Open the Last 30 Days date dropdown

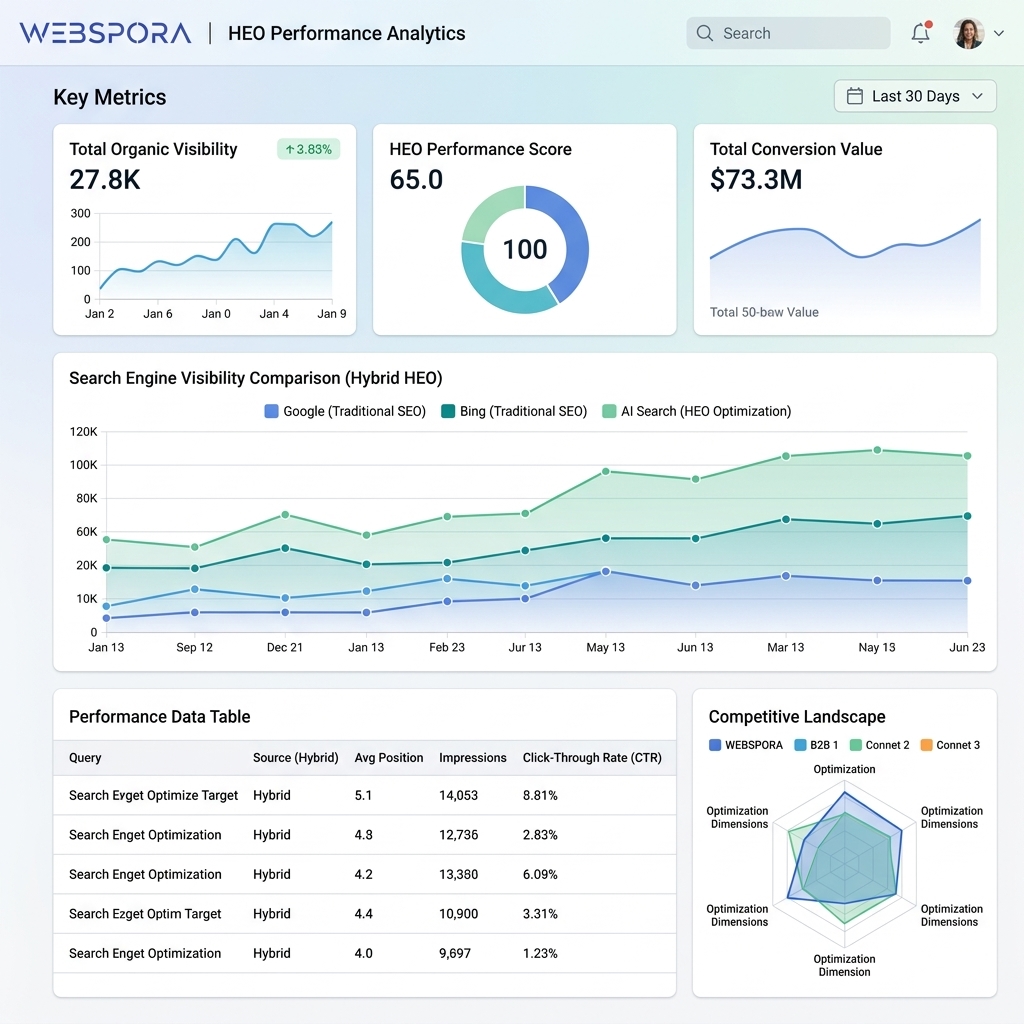pyautogui.click(x=915, y=96)
